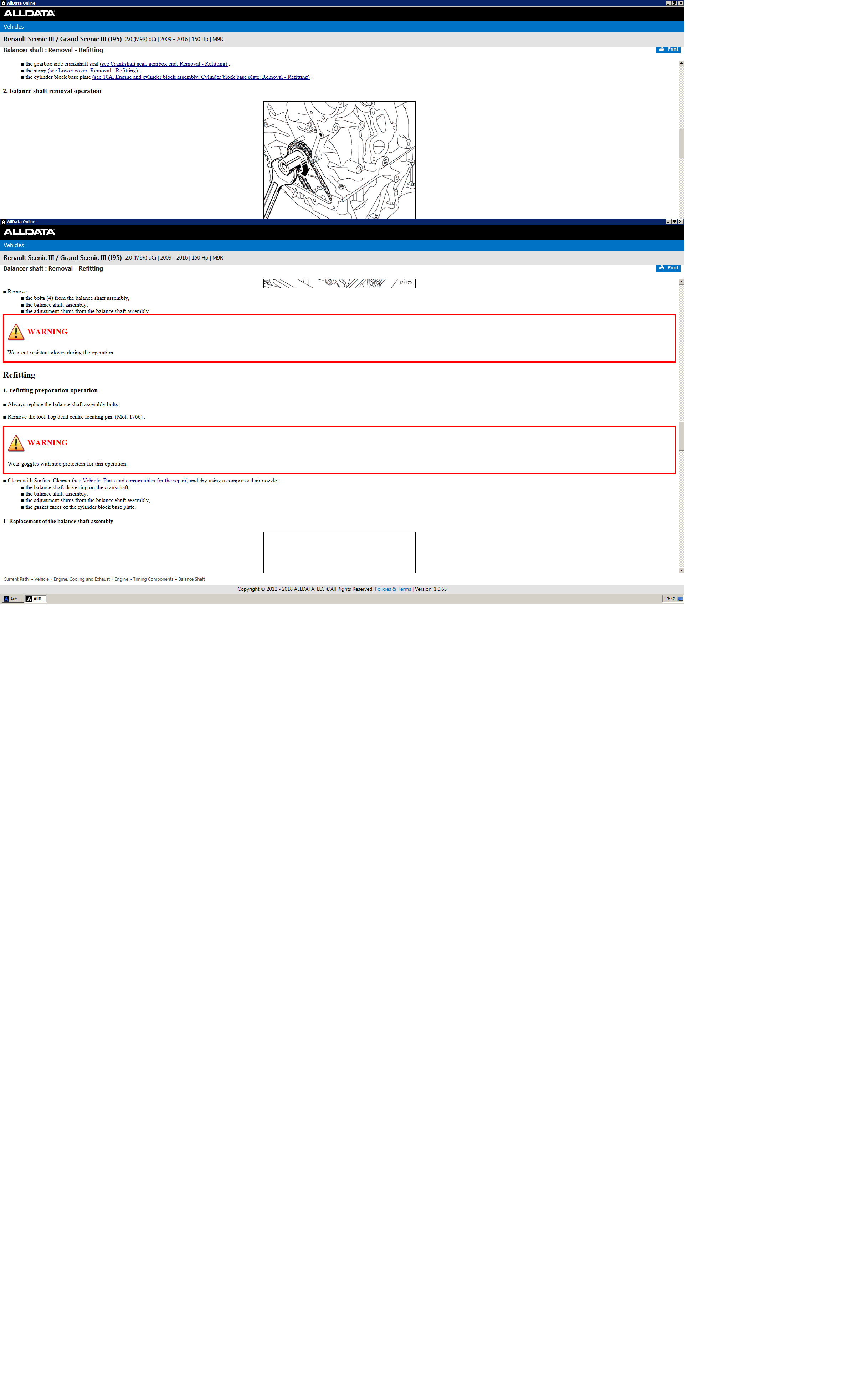Screen dimensions: 868x1376
Task: Click the scrollbar thumb in the top window
Action: (682, 143)
